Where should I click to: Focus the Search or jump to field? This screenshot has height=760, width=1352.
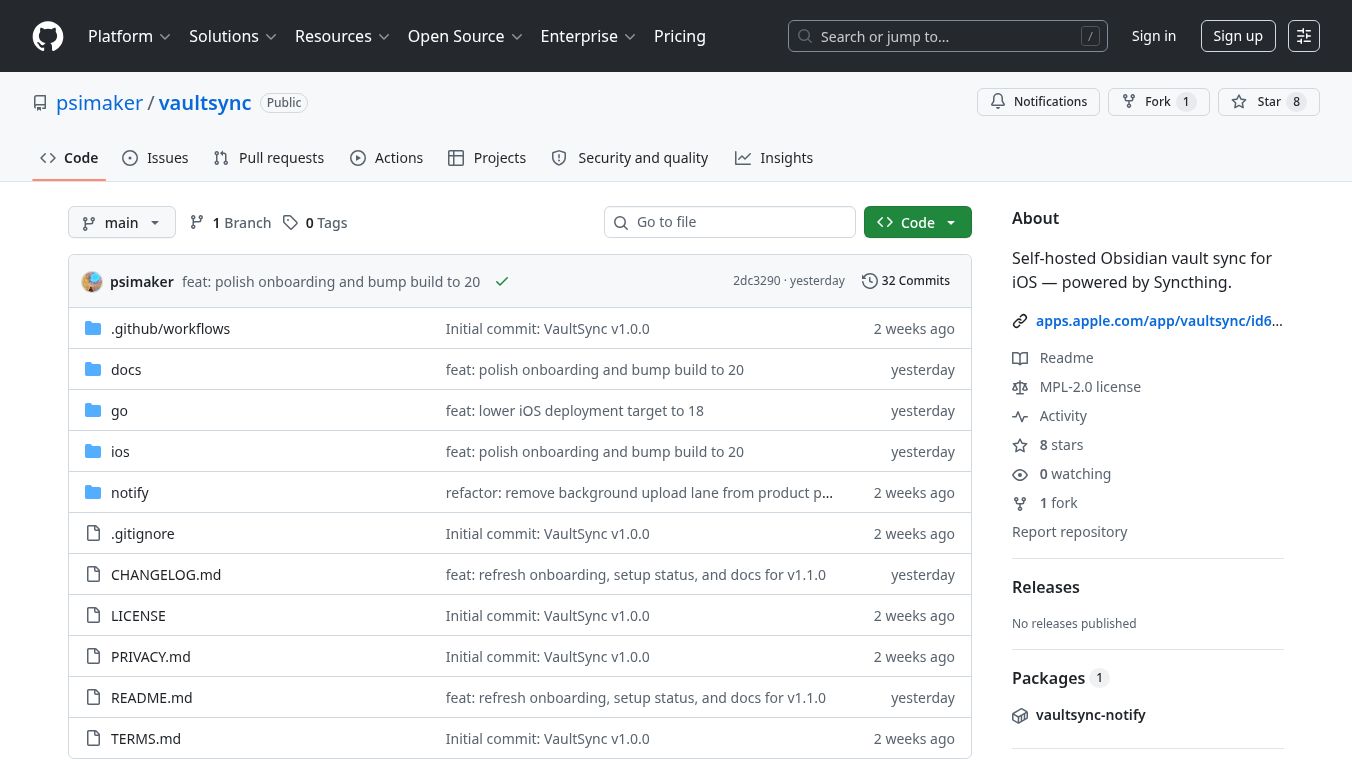948,36
